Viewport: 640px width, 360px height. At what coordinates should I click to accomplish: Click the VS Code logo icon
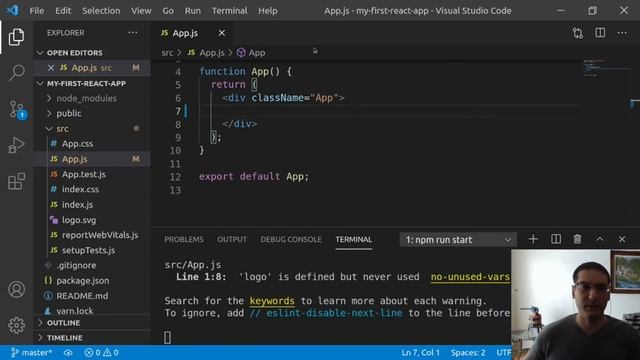click(12, 10)
